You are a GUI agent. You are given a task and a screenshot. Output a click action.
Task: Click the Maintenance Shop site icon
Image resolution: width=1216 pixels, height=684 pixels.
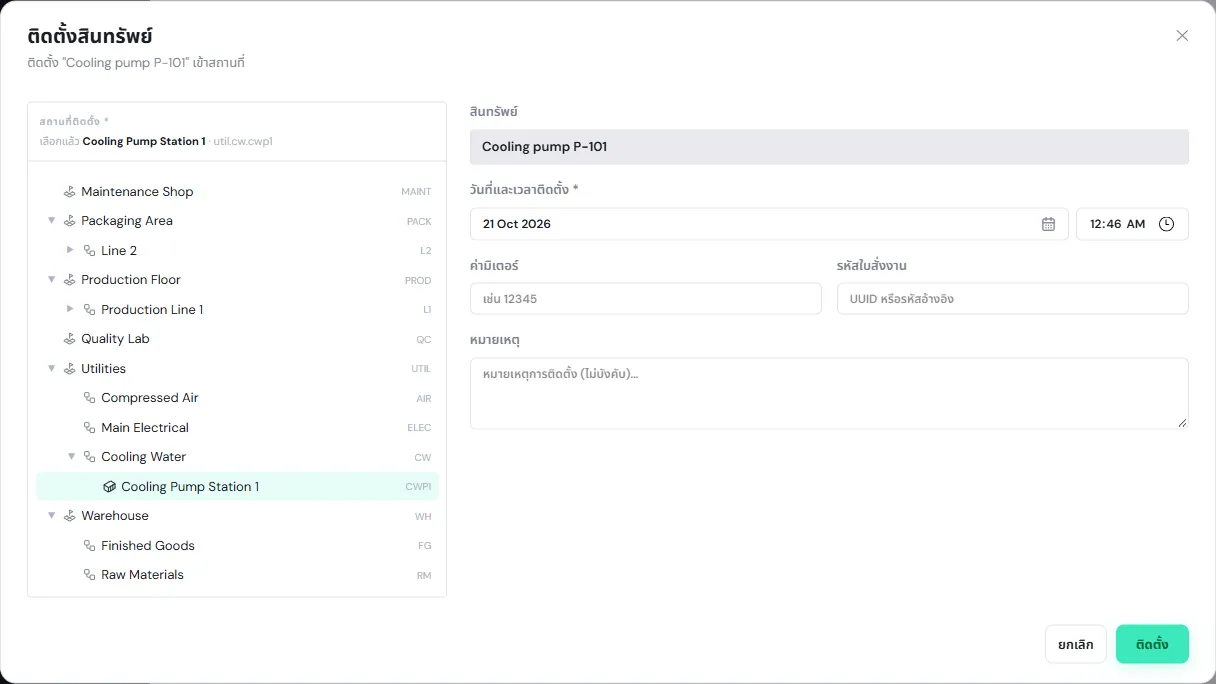[69, 191]
